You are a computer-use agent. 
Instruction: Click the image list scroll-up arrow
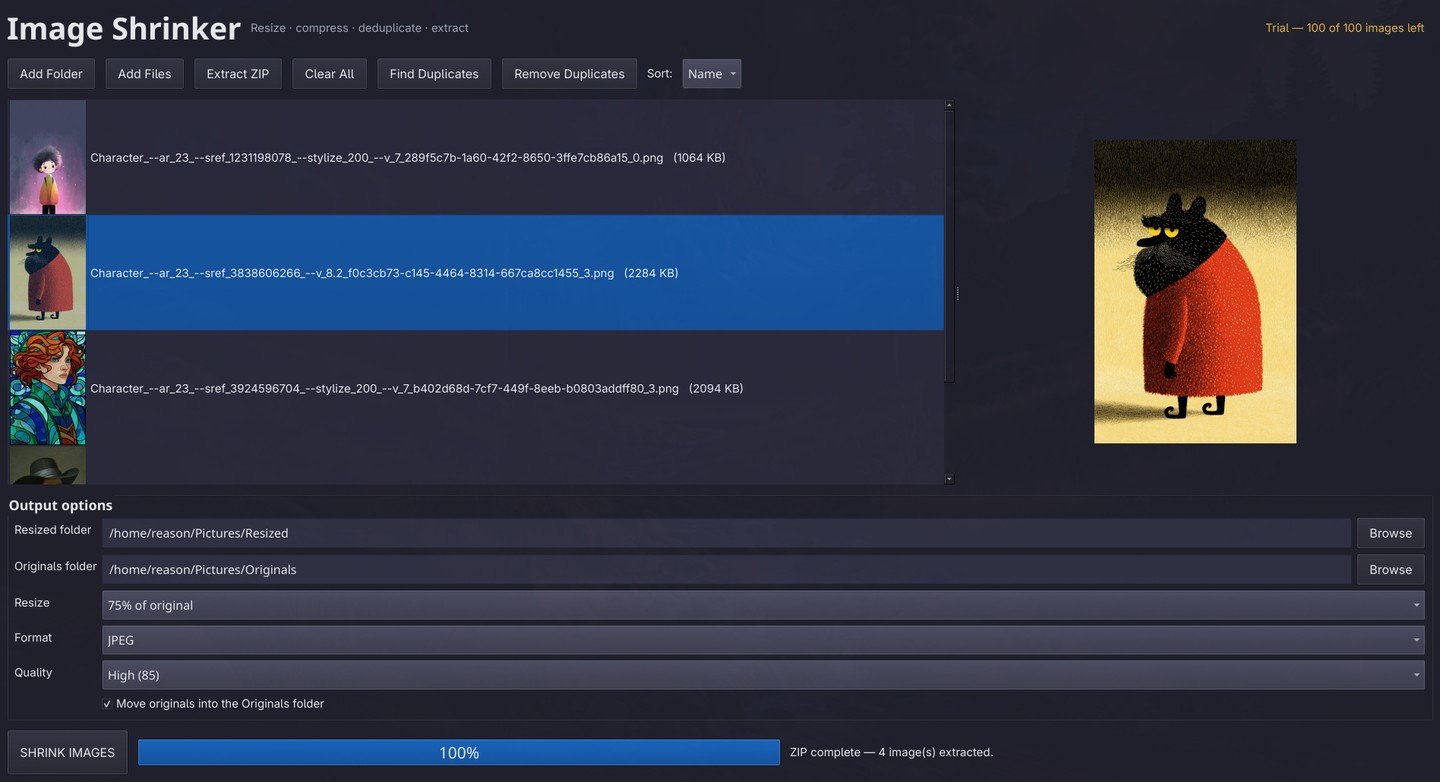coord(949,104)
